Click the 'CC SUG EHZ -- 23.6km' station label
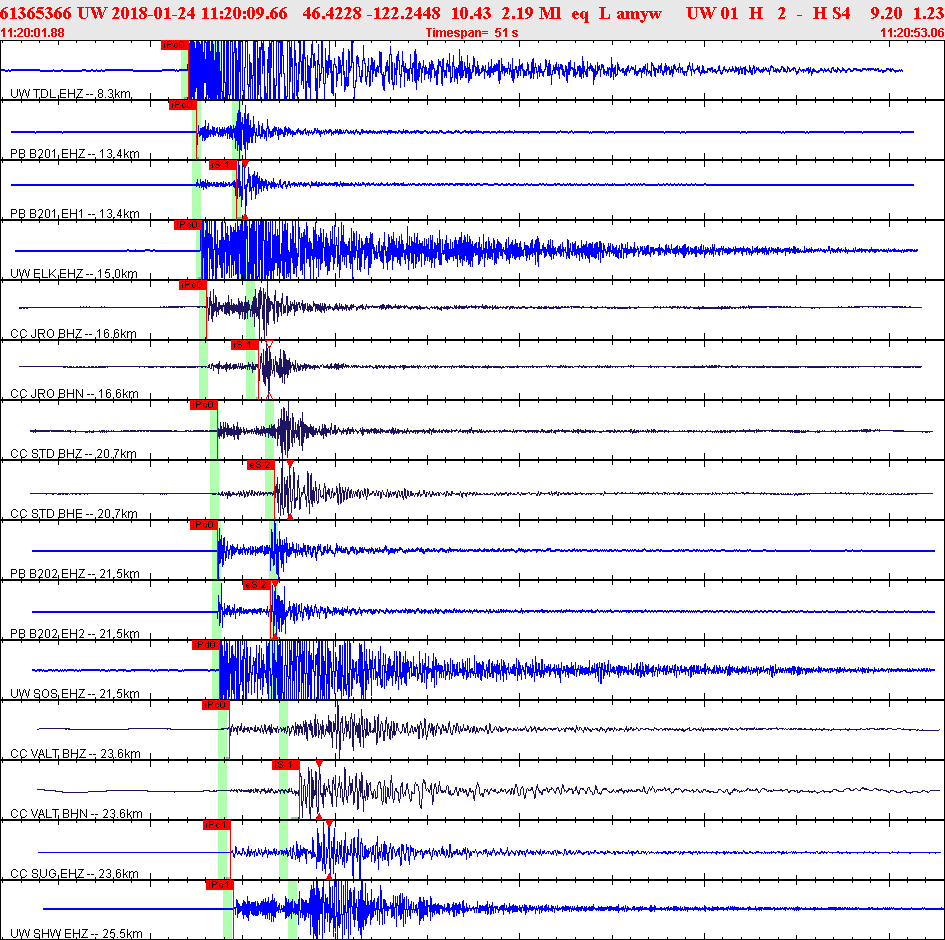This screenshot has width=945, height=940. coord(74,873)
